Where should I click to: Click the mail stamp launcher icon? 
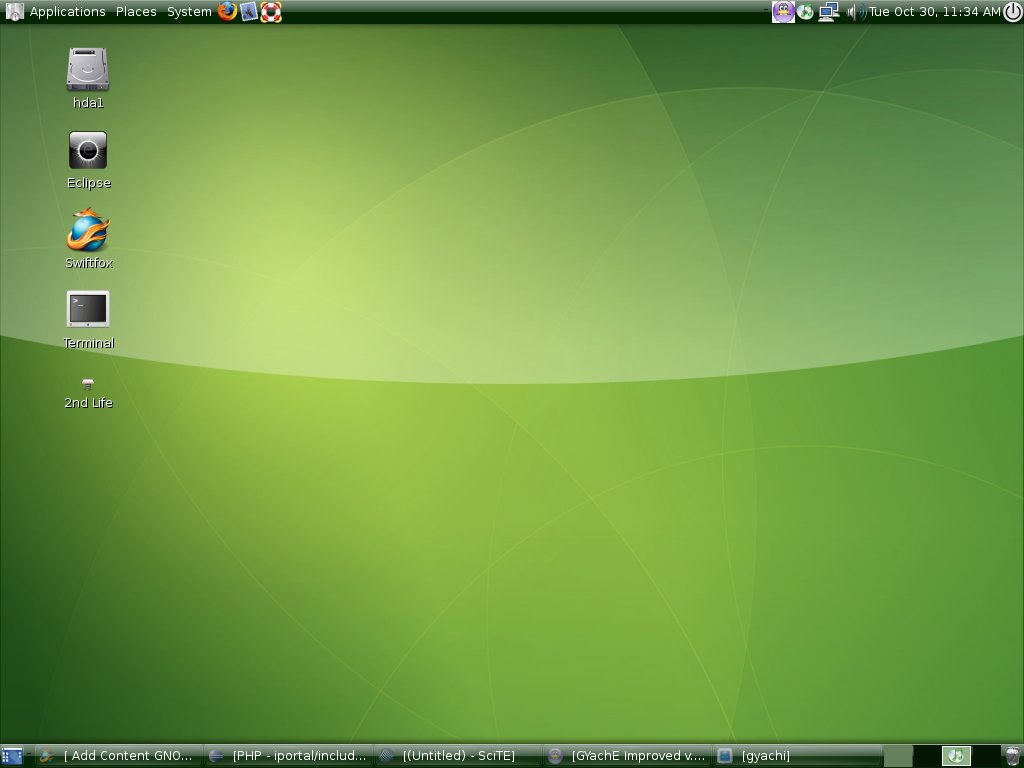(249, 11)
